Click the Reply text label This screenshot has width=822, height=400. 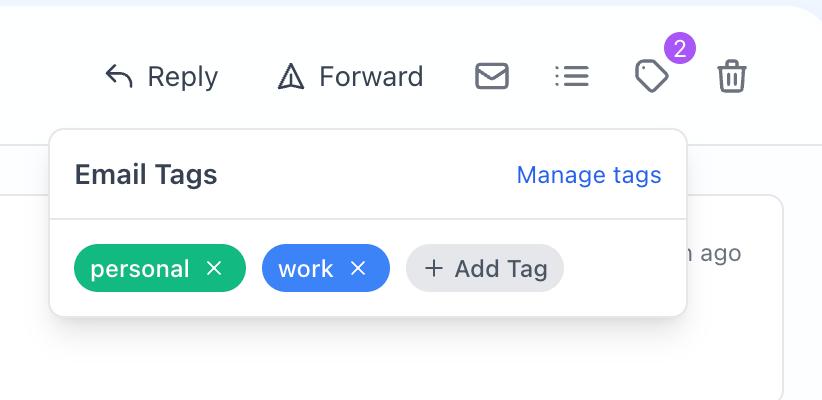coord(182,77)
